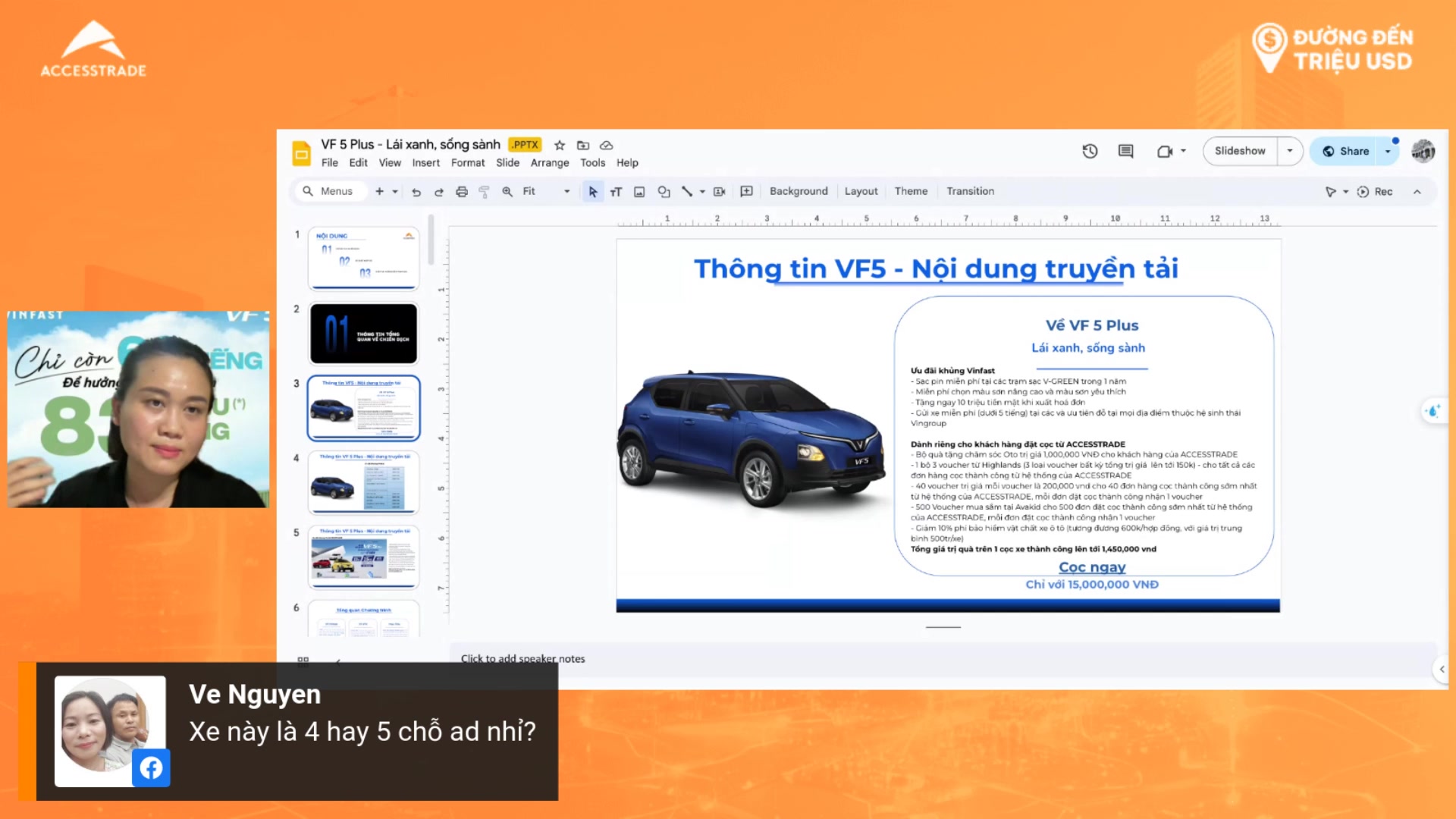Select the text box tool
The width and height of the screenshot is (1456, 819).
[616, 192]
